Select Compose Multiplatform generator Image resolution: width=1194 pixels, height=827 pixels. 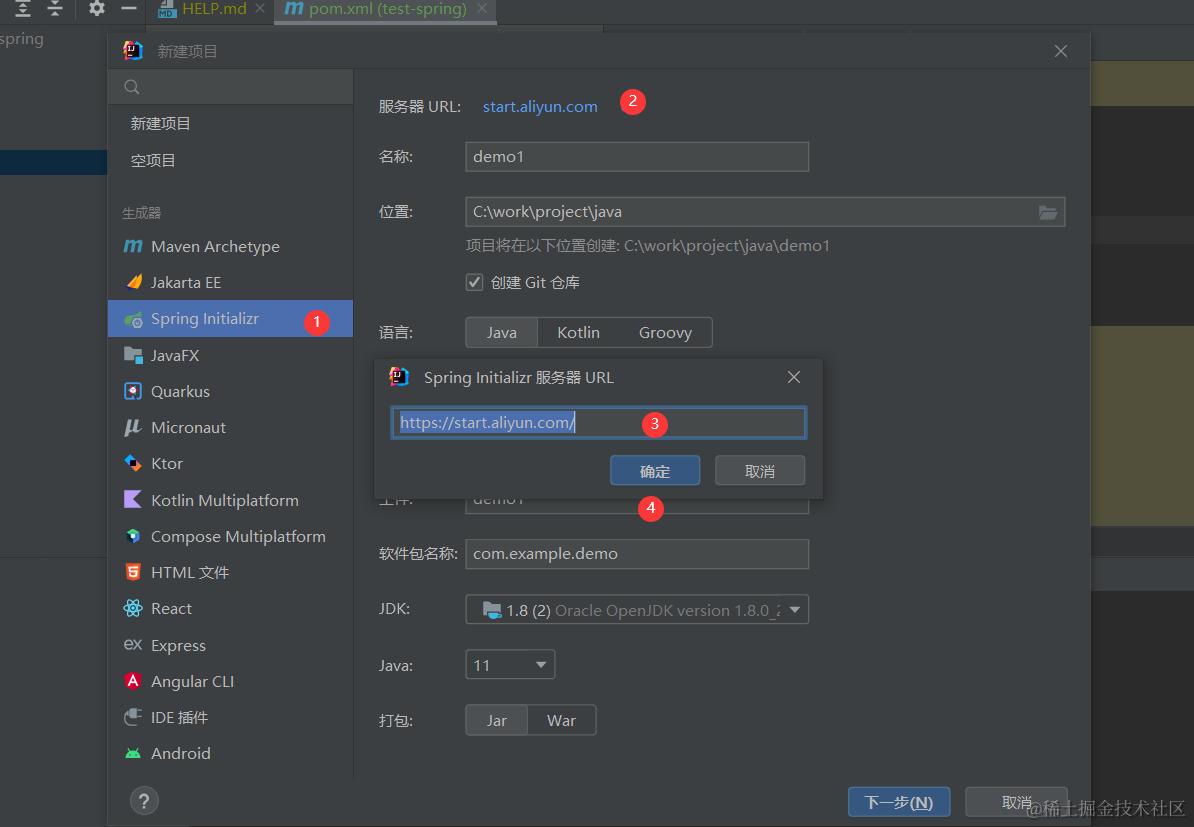click(230, 536)
